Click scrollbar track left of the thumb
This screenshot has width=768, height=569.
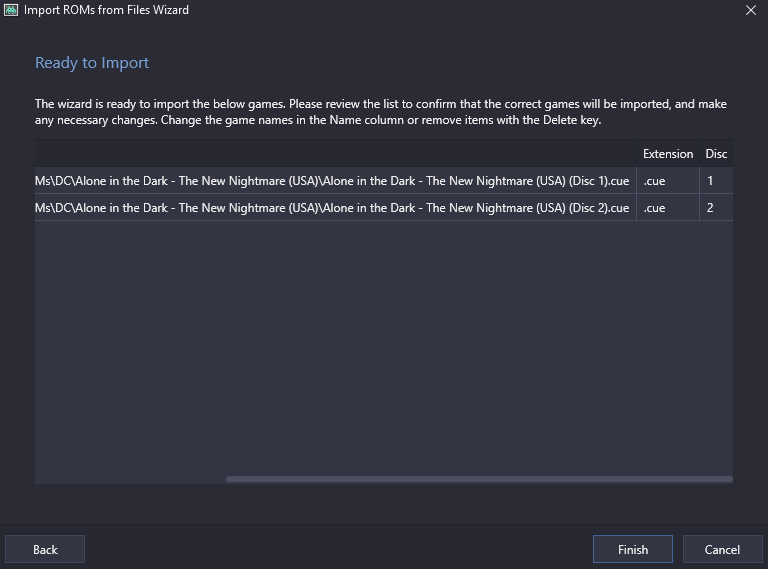tap(130, 479)
